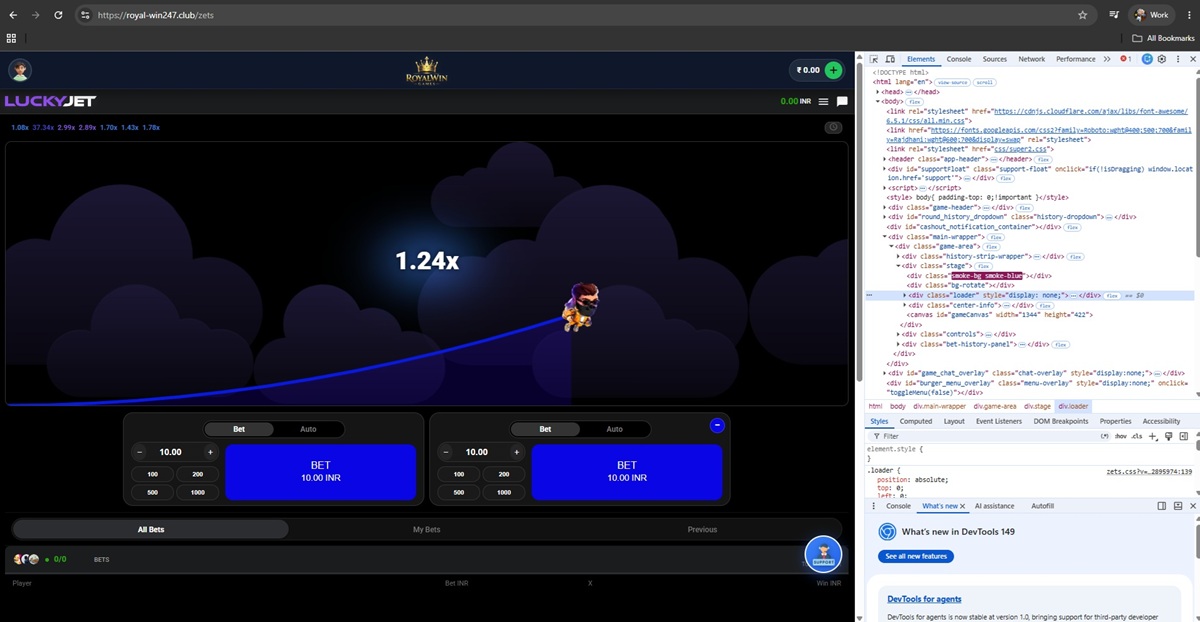Expand the head element node

pos(878,91)
